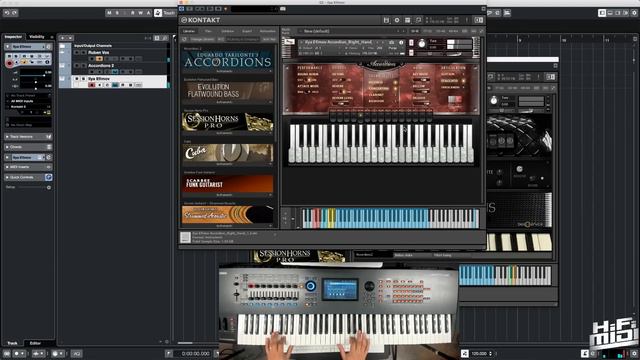Viewport: 640px width, 360px height.
Task: Open the Kontakt Files tab
Action: point(208,31)
